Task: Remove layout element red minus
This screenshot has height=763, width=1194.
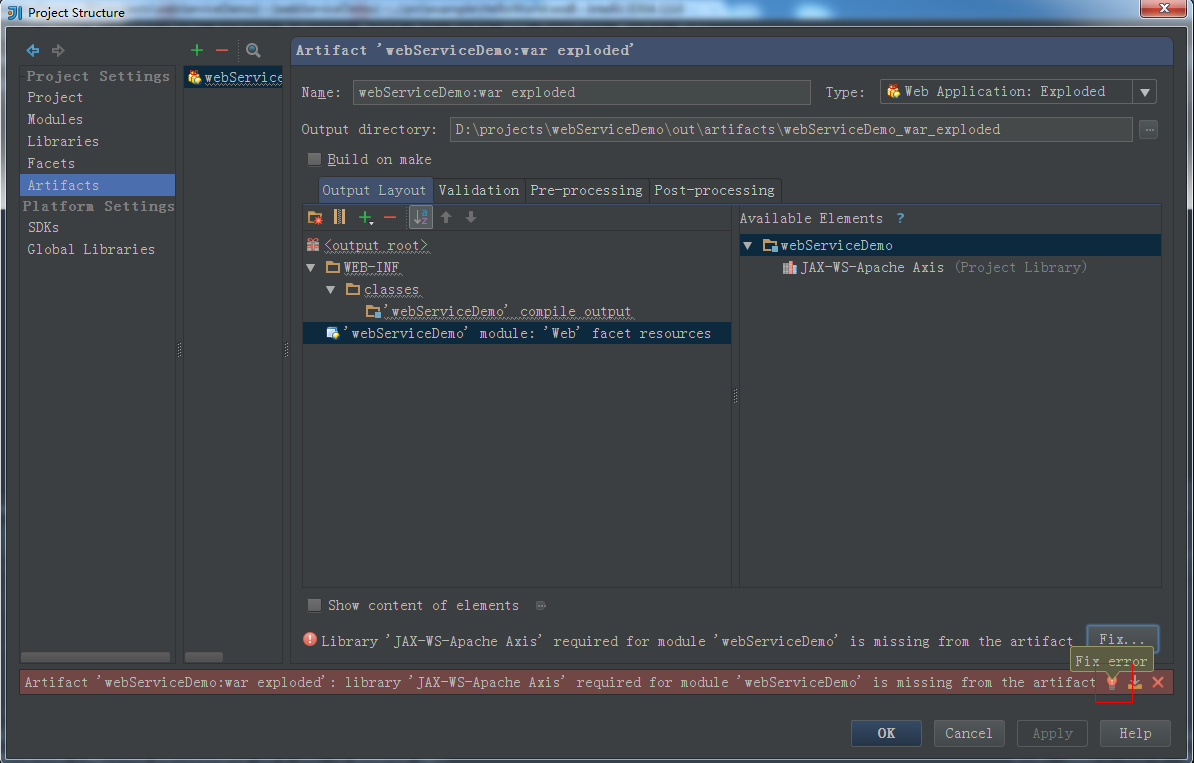Action: click(390, 218)
